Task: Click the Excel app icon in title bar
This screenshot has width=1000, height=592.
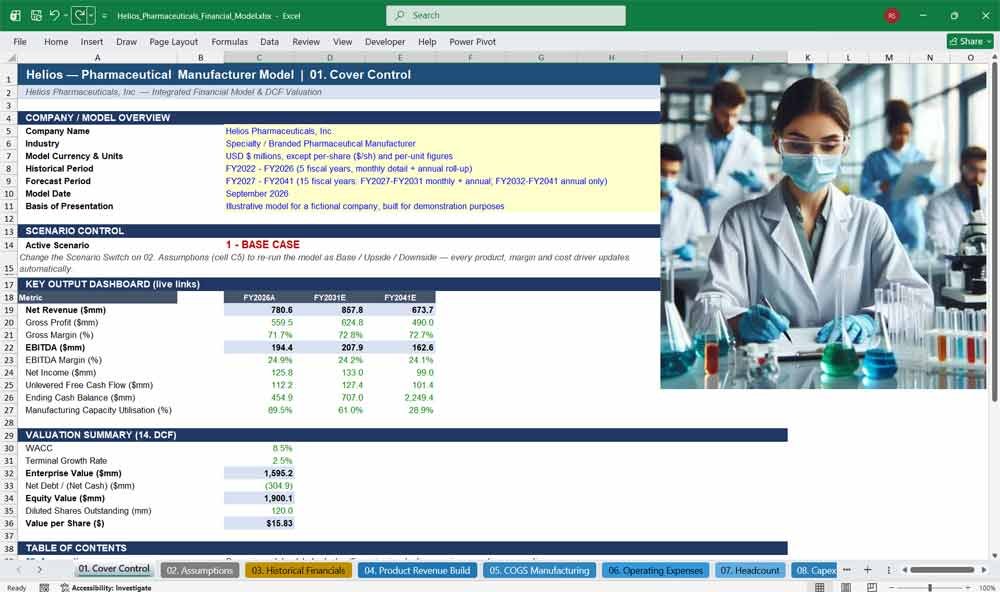Action: click(x=15, y=15)
